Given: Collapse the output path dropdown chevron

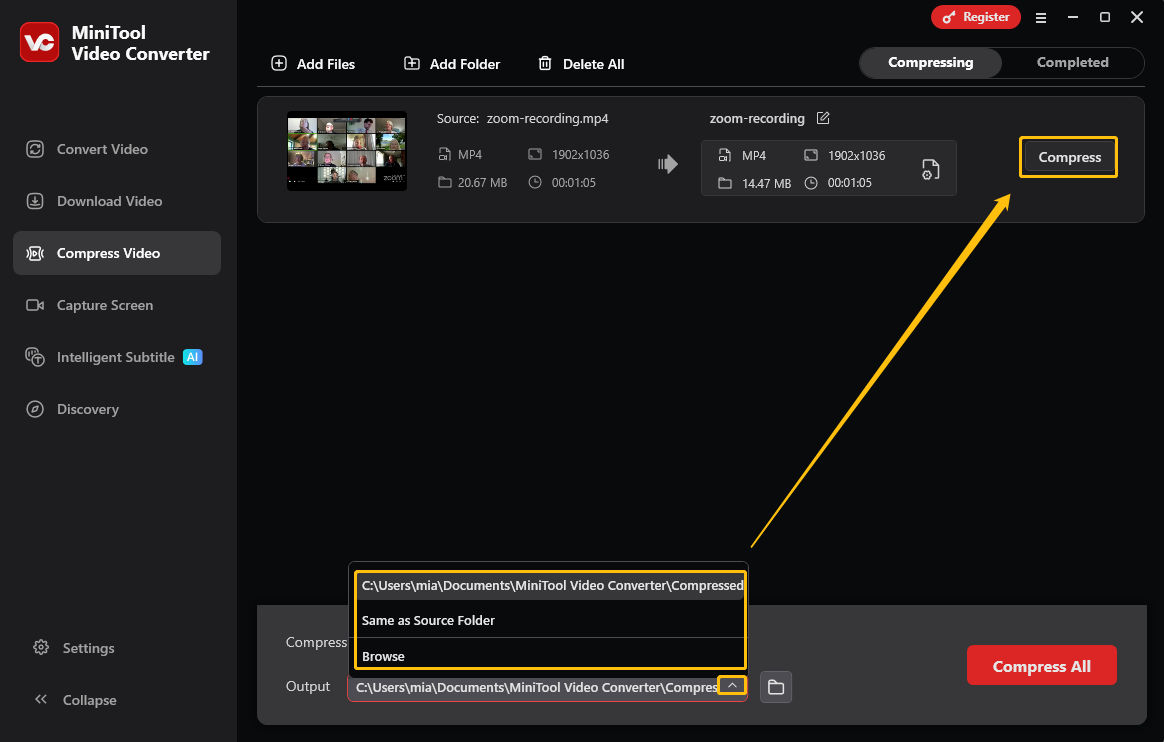Looking at the screenshot, I should click(732, 685).
